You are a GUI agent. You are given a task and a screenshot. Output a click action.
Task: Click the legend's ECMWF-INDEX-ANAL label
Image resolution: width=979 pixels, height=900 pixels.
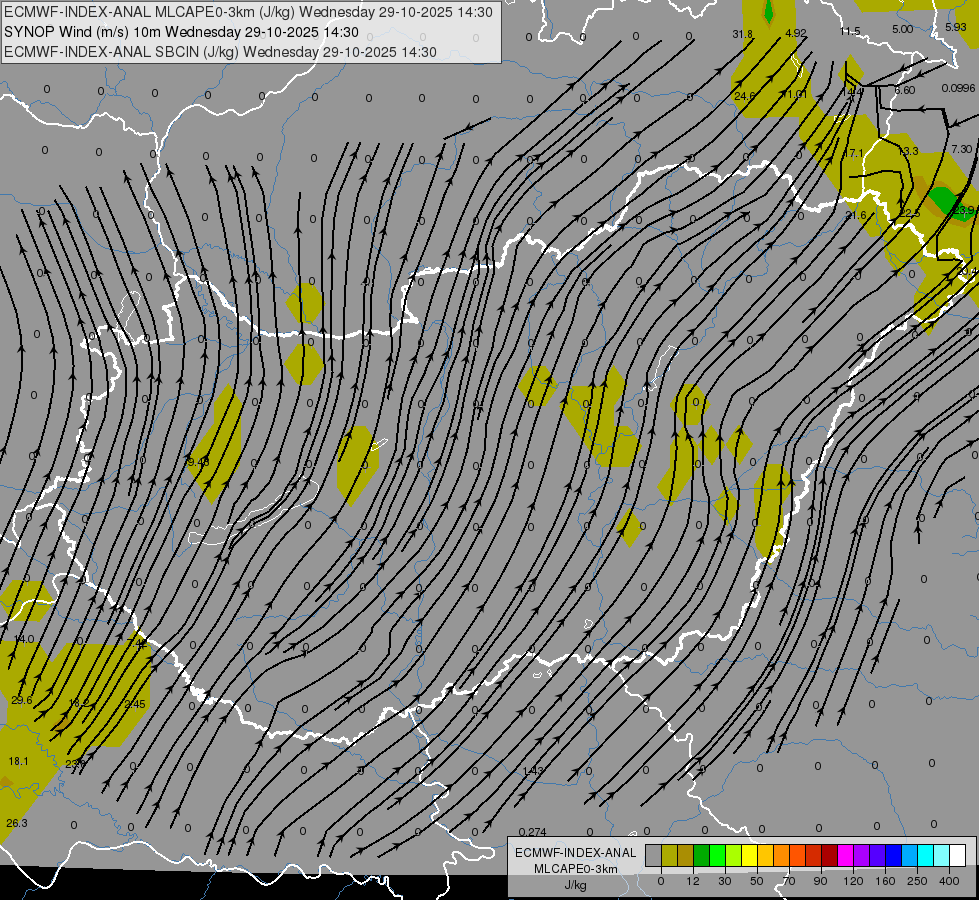tap(575, 853)
